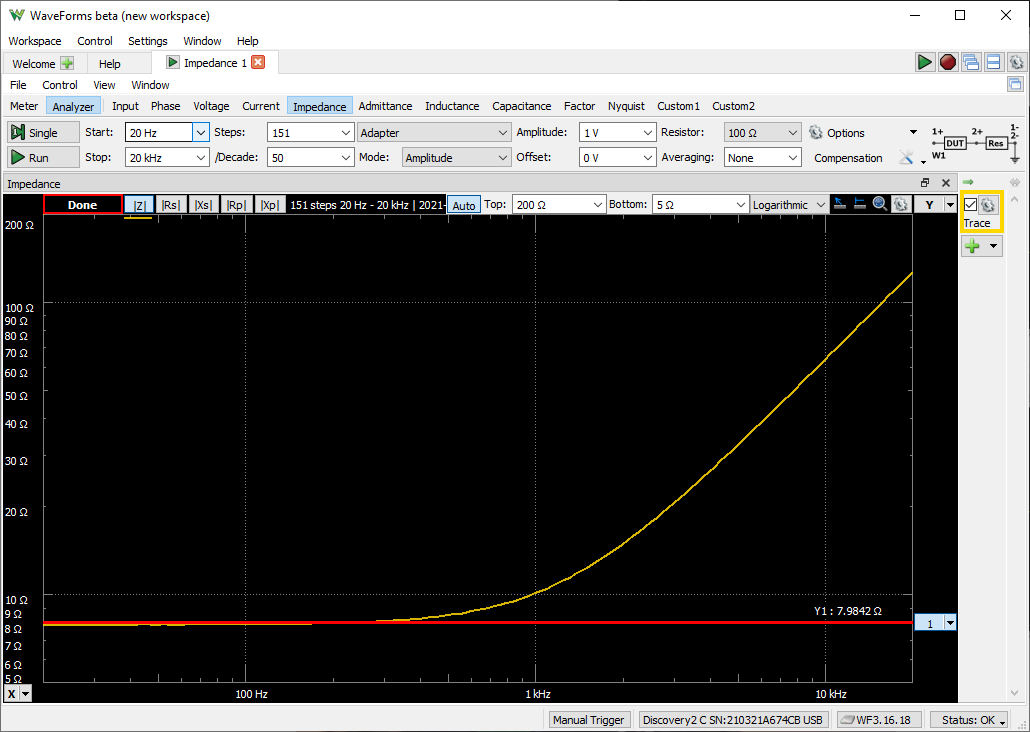Open the Bottom 5 Ω dropdown
Image resolution: width=1030 pixels, height=732 pixels.
[740, 205]
